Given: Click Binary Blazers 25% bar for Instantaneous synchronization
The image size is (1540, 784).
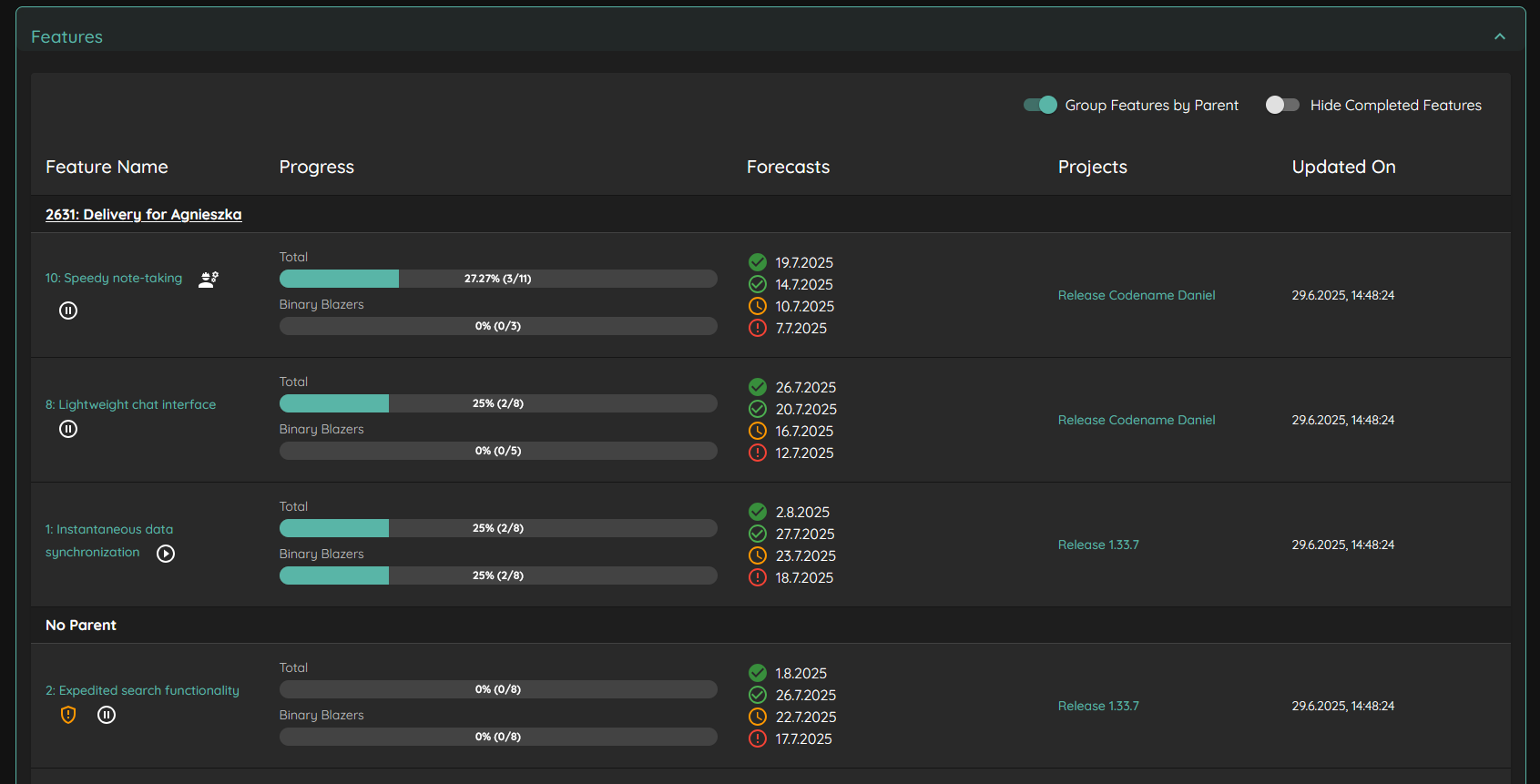Looking at the screenshot, I should coord(498,575).
